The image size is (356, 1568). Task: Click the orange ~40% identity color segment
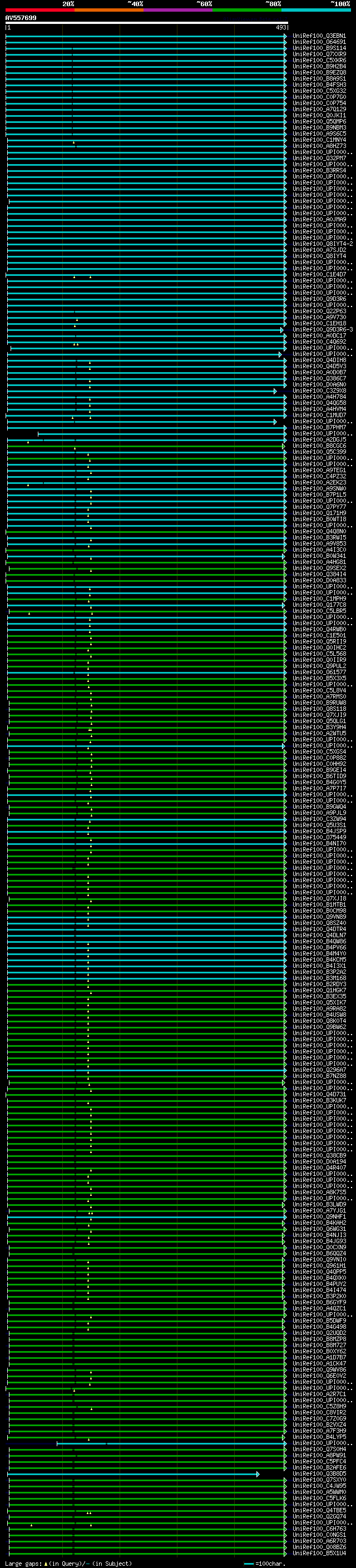pos(109,10)
